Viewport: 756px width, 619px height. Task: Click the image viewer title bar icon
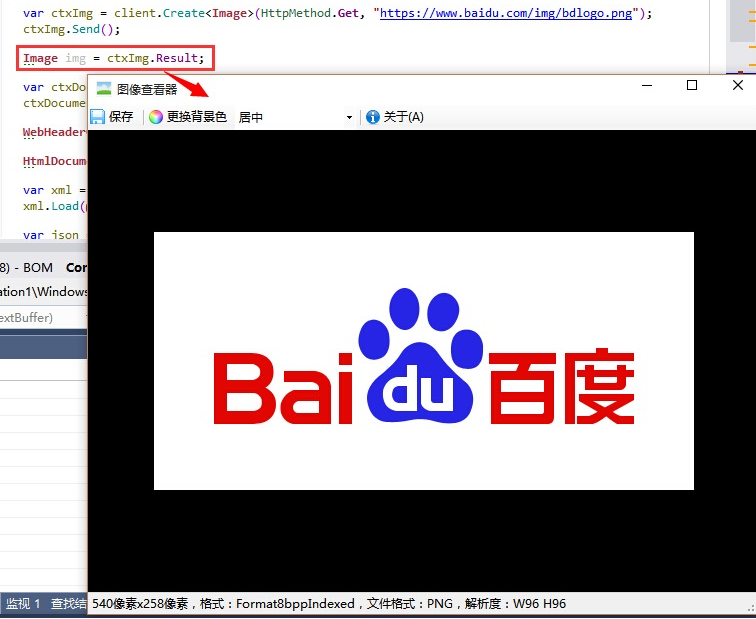click(x=104, y=89)
